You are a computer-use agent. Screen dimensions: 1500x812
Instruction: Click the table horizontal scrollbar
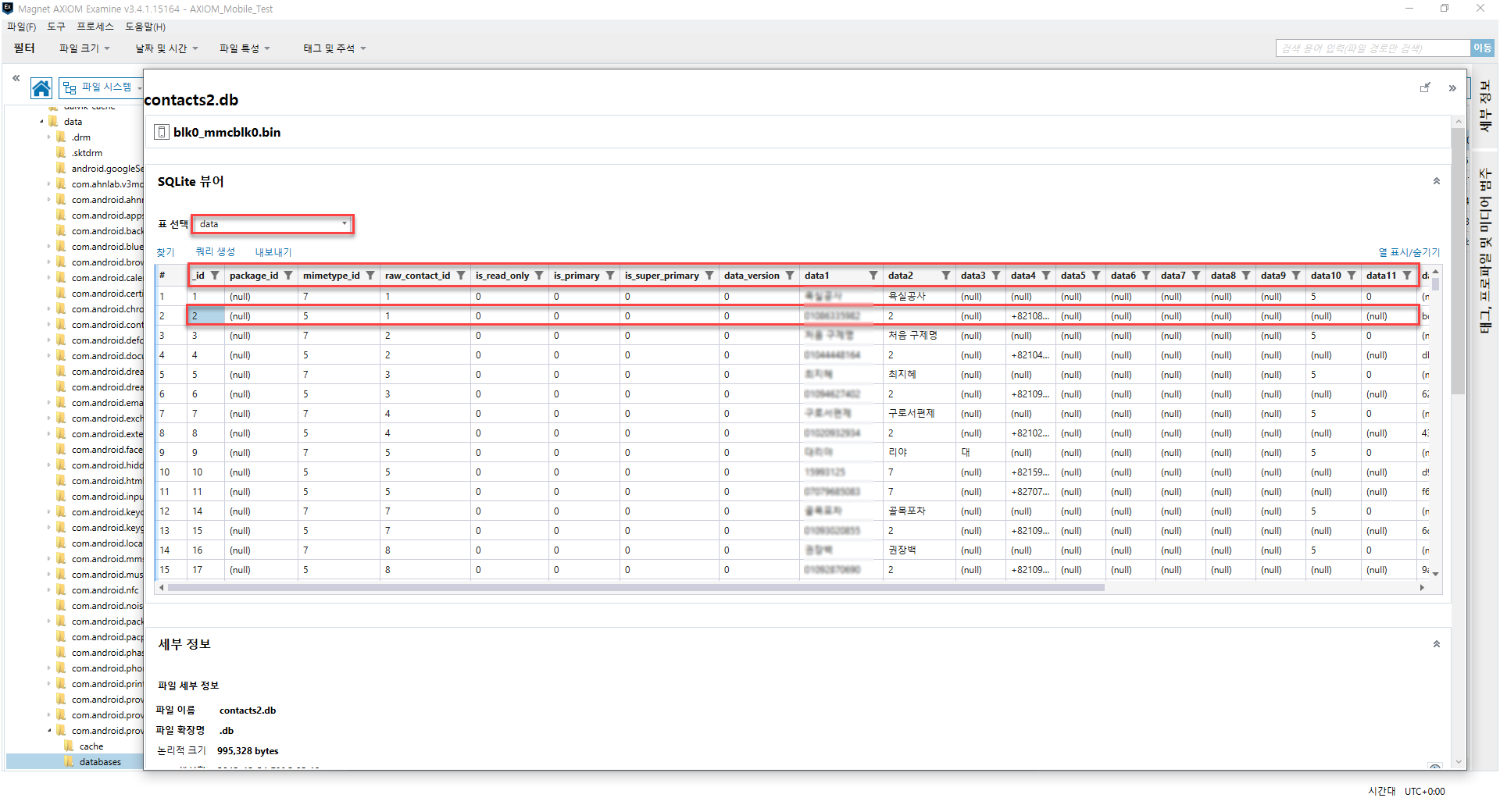(x=636, y=587)
